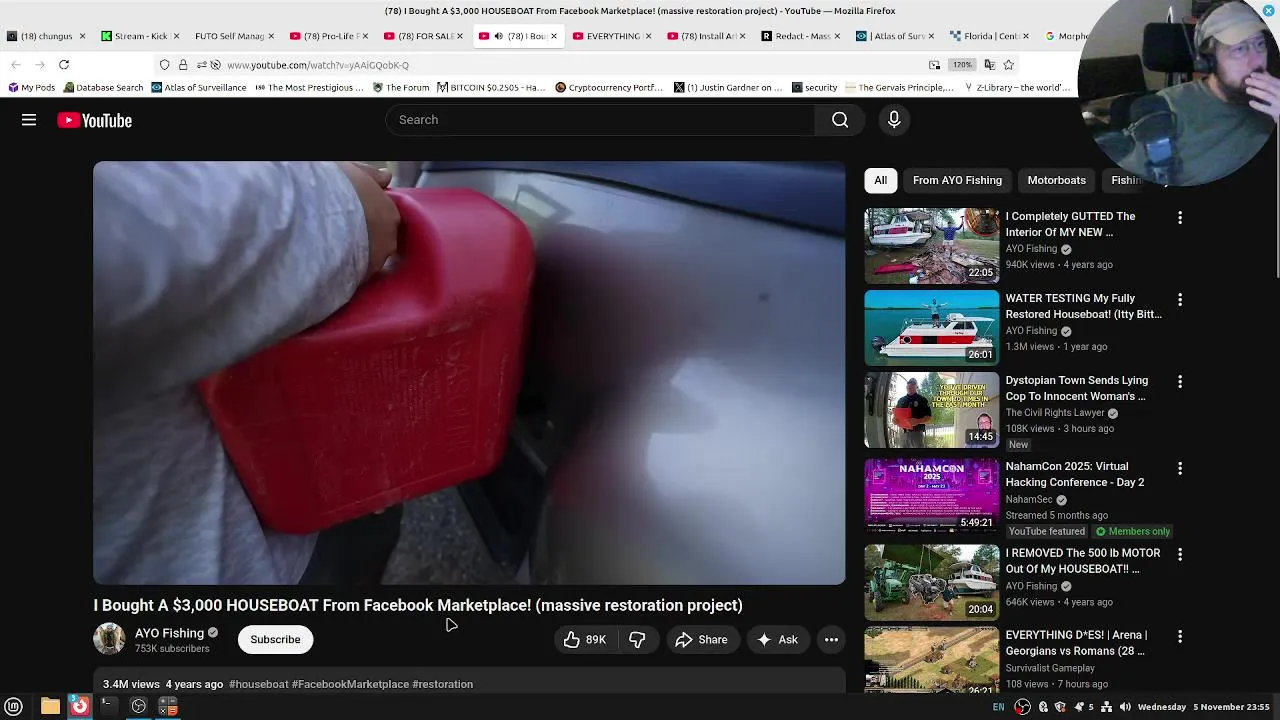Open the Linux Mint start menu
This screenshot has height=720, width=1280.
(14, 707)
